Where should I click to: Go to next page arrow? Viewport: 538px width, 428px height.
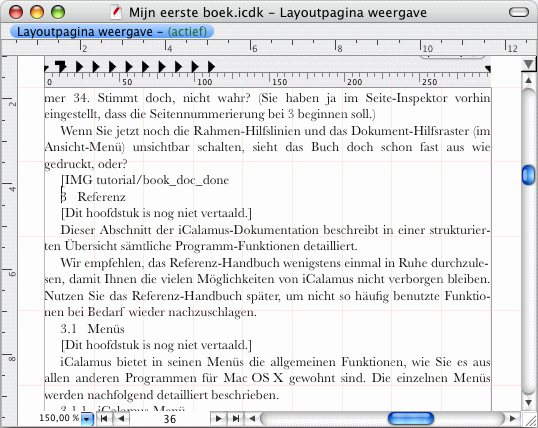(218, 419)
